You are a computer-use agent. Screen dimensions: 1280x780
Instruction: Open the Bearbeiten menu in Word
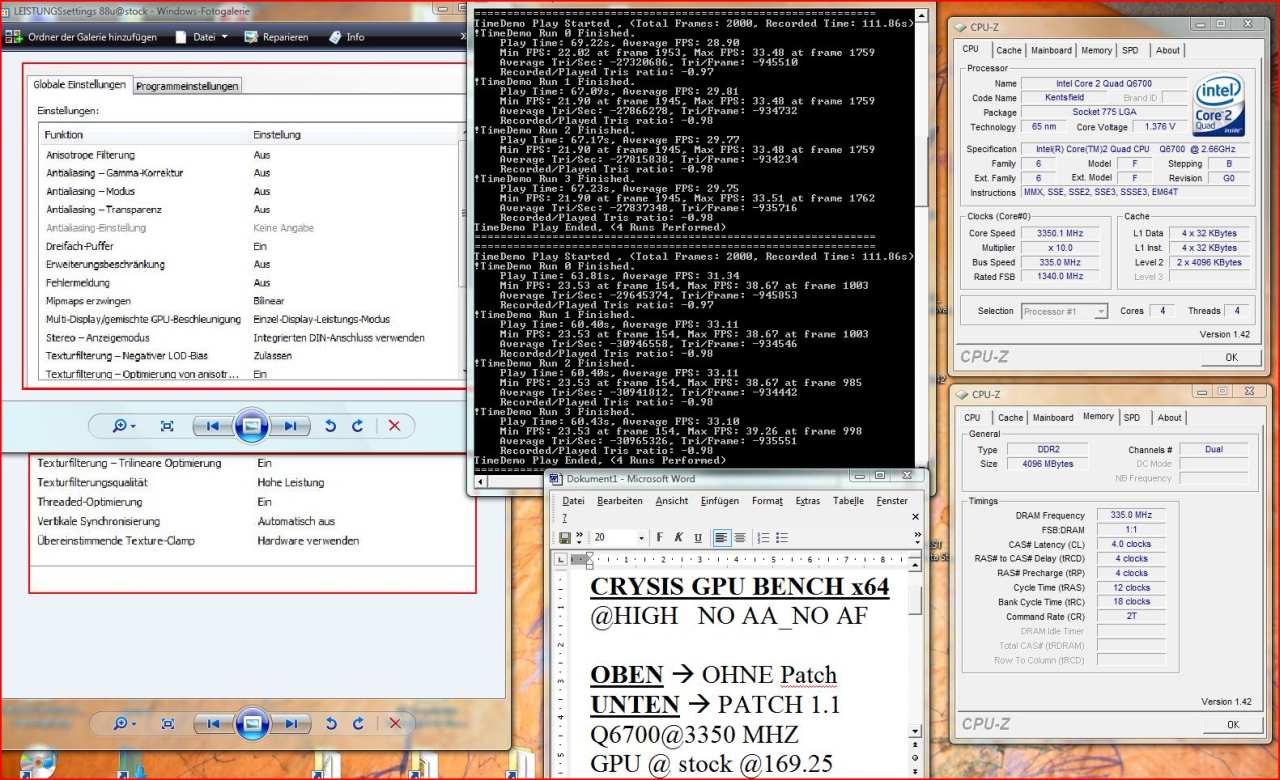click(x=620, y=501)
